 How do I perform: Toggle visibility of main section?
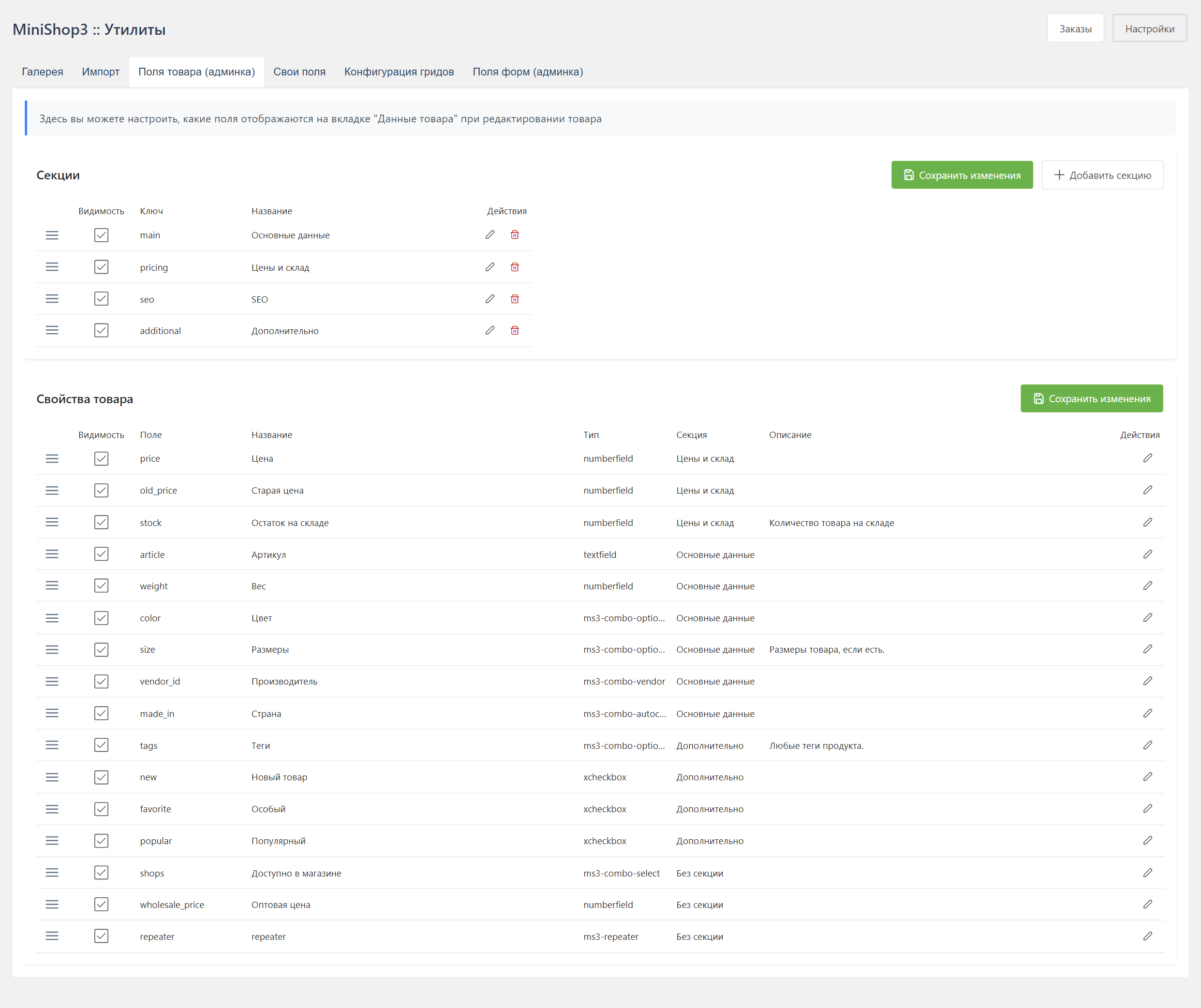tap(101, 235)
